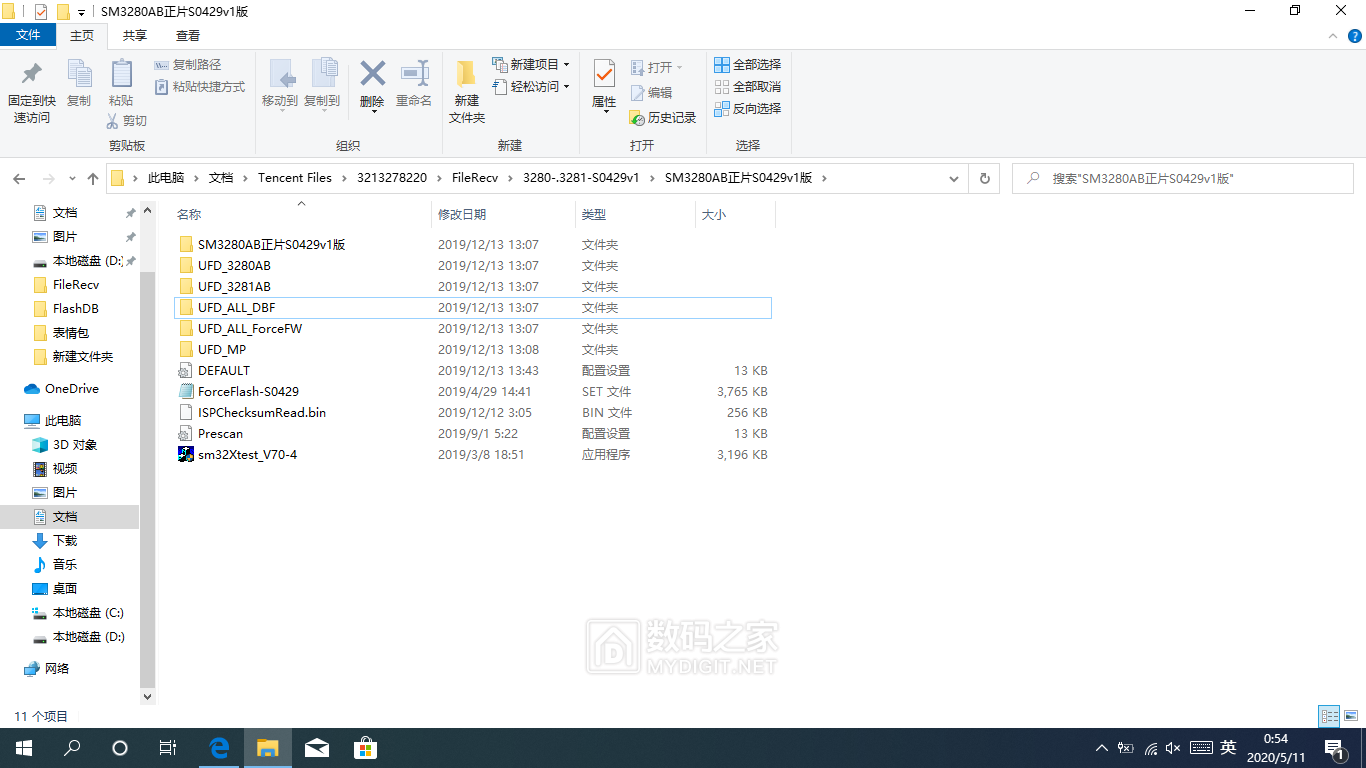Select sm32Xtest_V70-4 application
This screenshot has height=768, width=1366.
(472, 454)
